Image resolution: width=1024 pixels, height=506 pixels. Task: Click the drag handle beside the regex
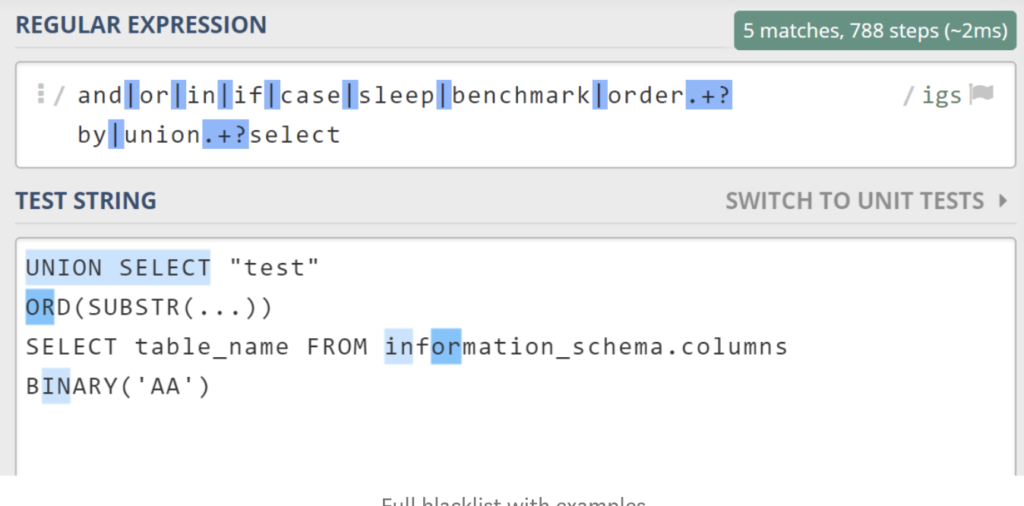coord(41,95)
